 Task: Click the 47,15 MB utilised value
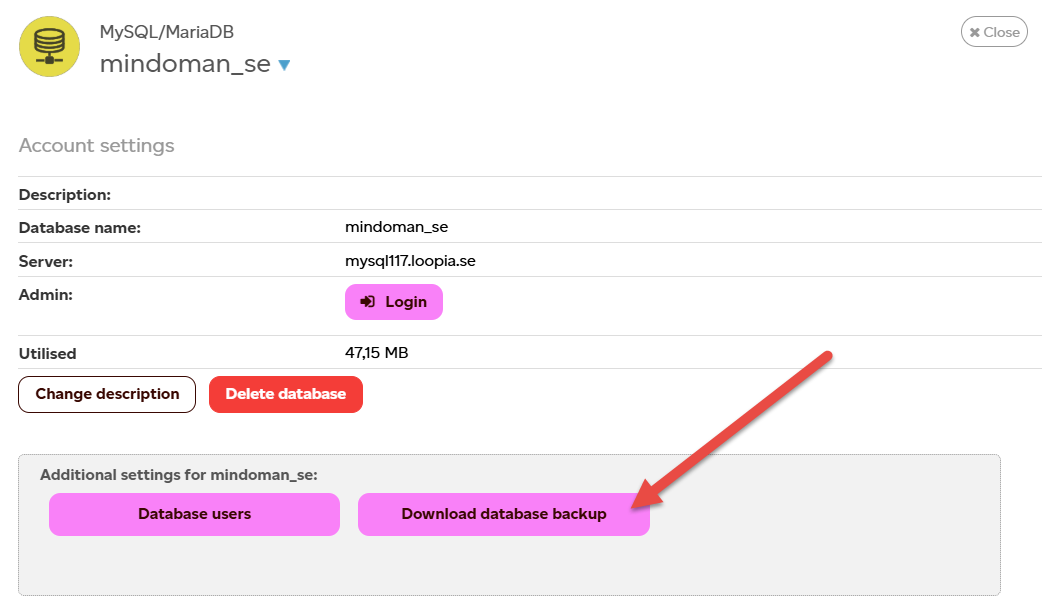point(376,353)
